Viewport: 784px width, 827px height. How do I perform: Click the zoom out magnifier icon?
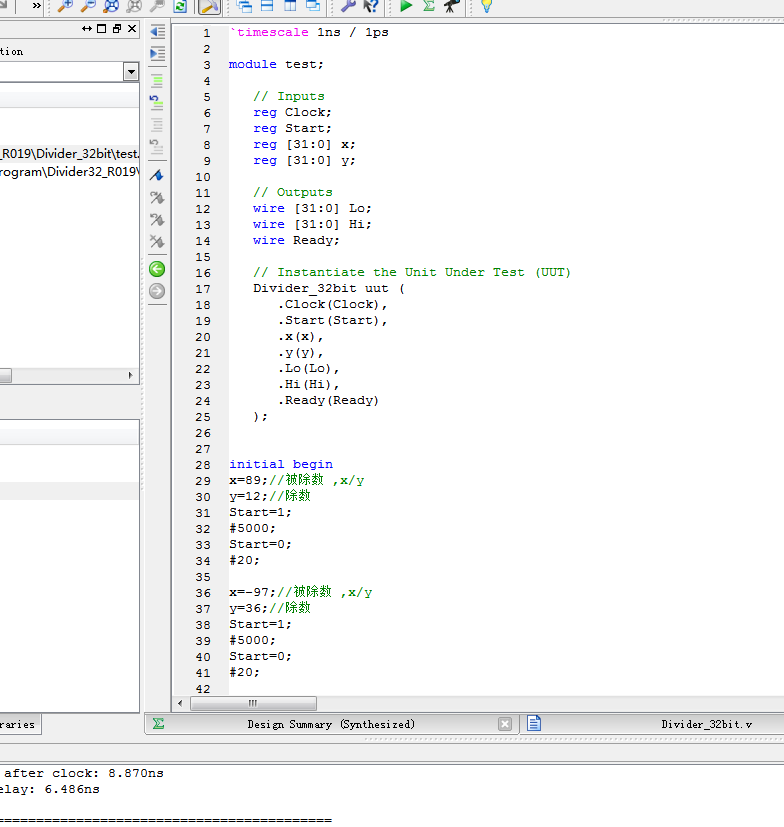click(88, 6)
